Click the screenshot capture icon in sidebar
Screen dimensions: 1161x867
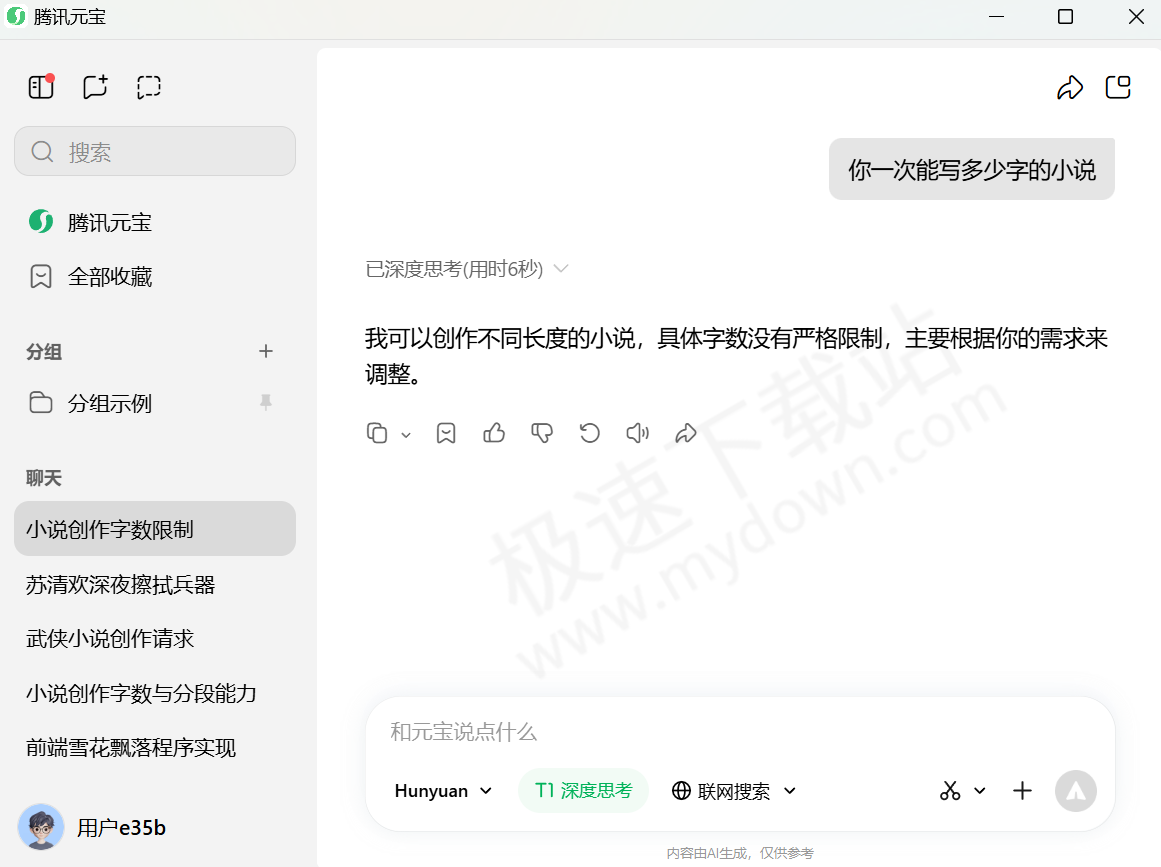point(149,87)
